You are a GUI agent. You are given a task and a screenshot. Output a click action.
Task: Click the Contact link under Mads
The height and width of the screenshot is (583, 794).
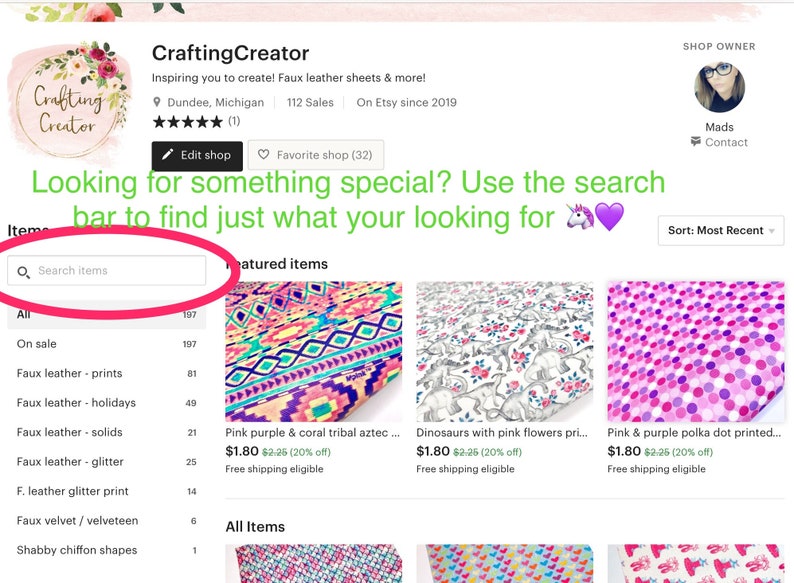726,142
